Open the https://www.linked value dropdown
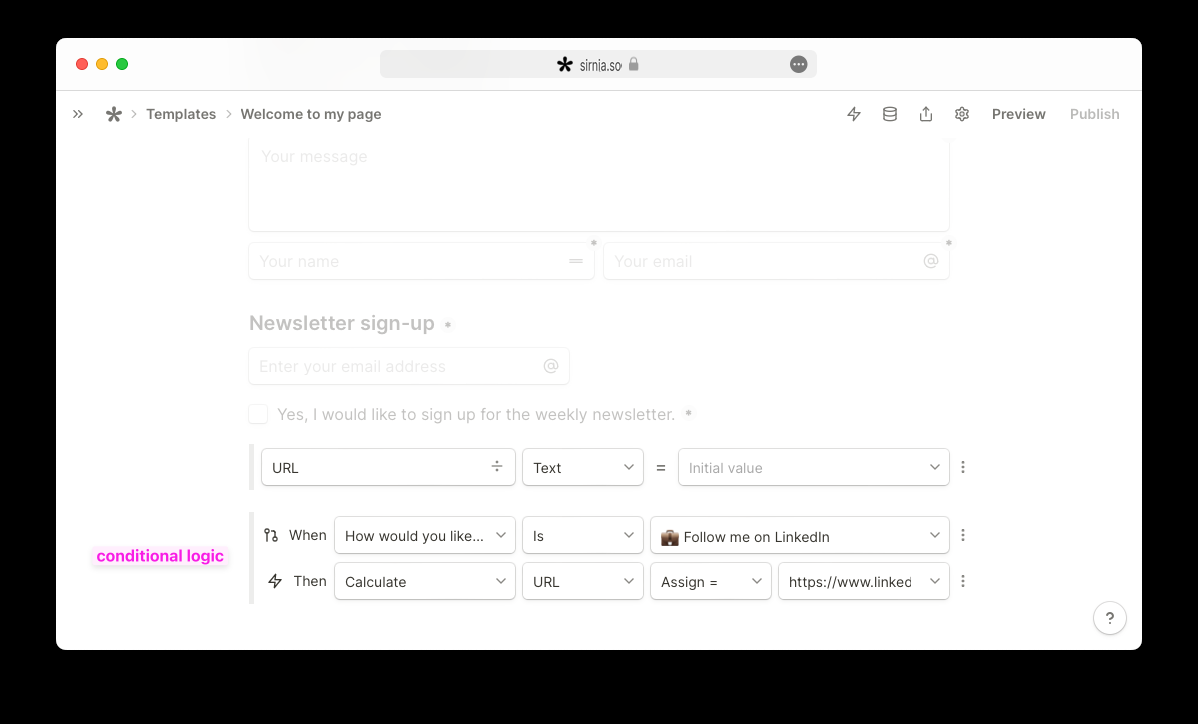1198x724 pixels. [864, 581]
